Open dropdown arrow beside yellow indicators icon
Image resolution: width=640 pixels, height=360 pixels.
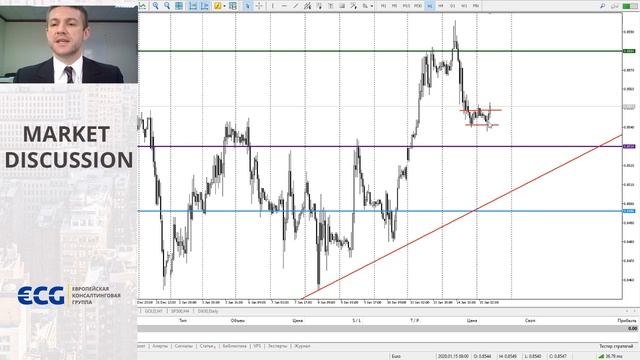[x=224, y=6]
